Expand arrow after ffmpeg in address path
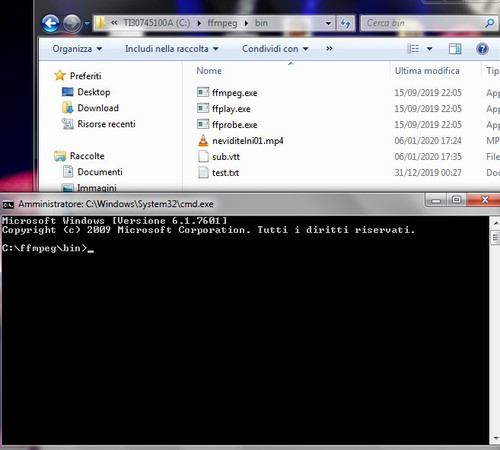This screenshot has width=500, height=450. tap(246, 23)
